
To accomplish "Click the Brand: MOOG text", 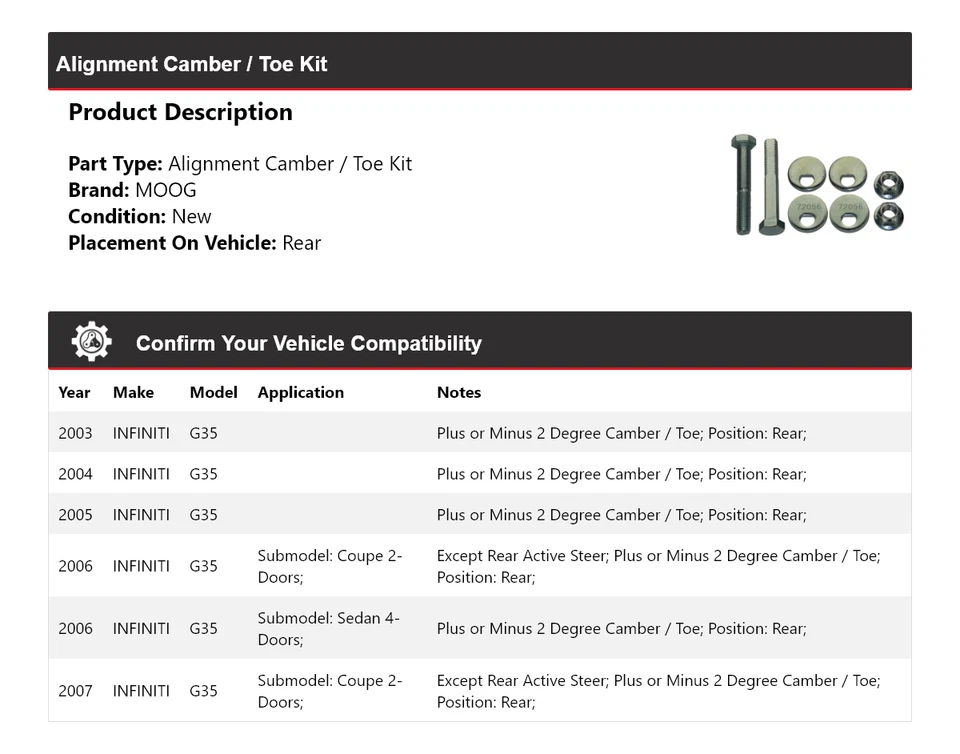I will [x=132, y=190].
